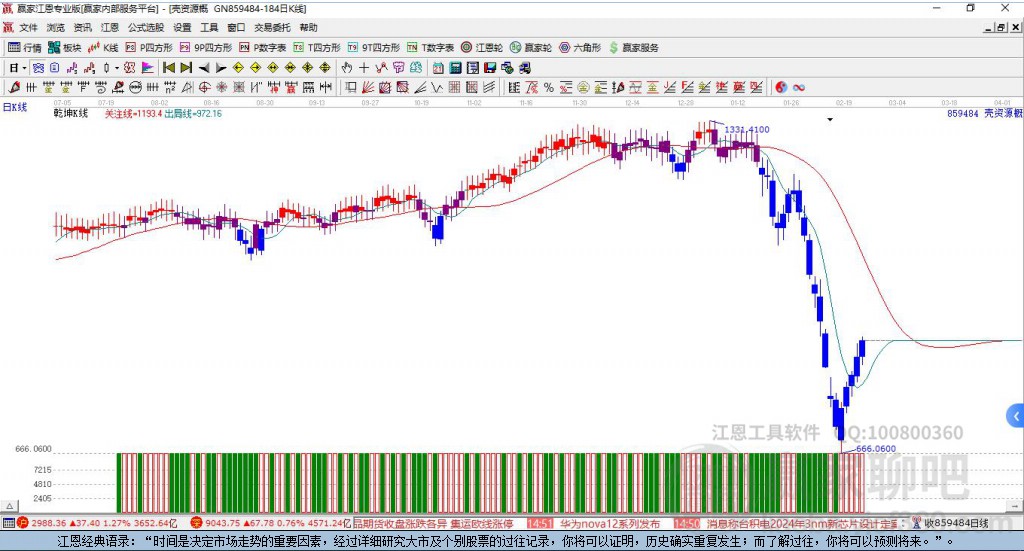Click the pink flag icon in toolbar
The image size is (1024, 551).
(x=148, y=68)
